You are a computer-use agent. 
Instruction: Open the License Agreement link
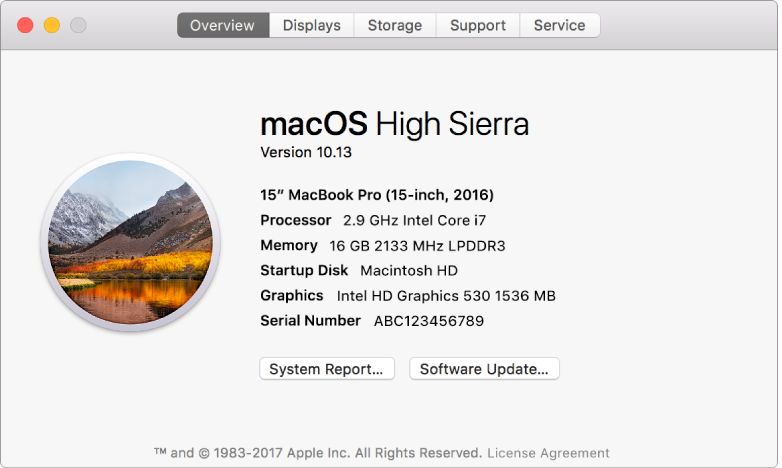[x=548, y=453]
